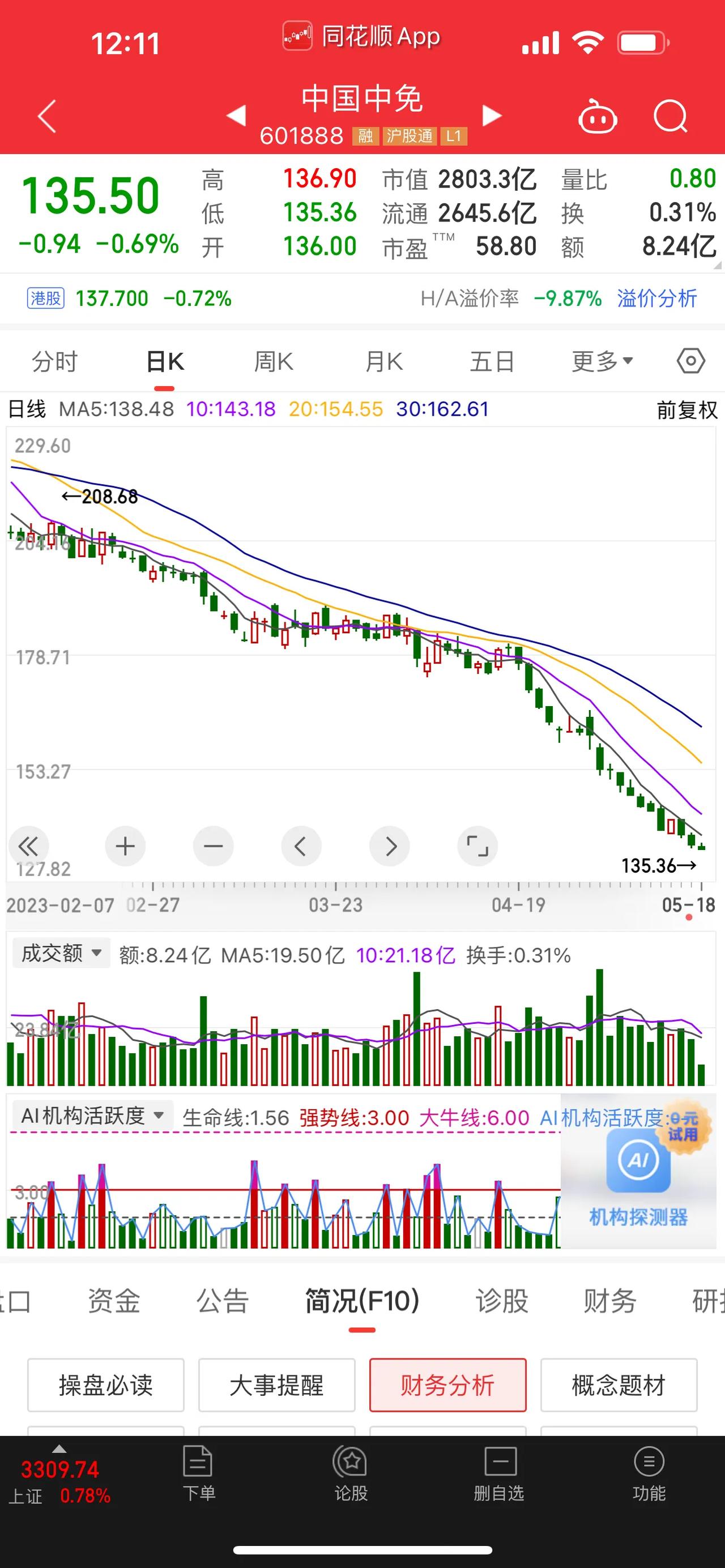Tap the stock title 中国中免
The image size is (725, 1568).
[361, 99]
